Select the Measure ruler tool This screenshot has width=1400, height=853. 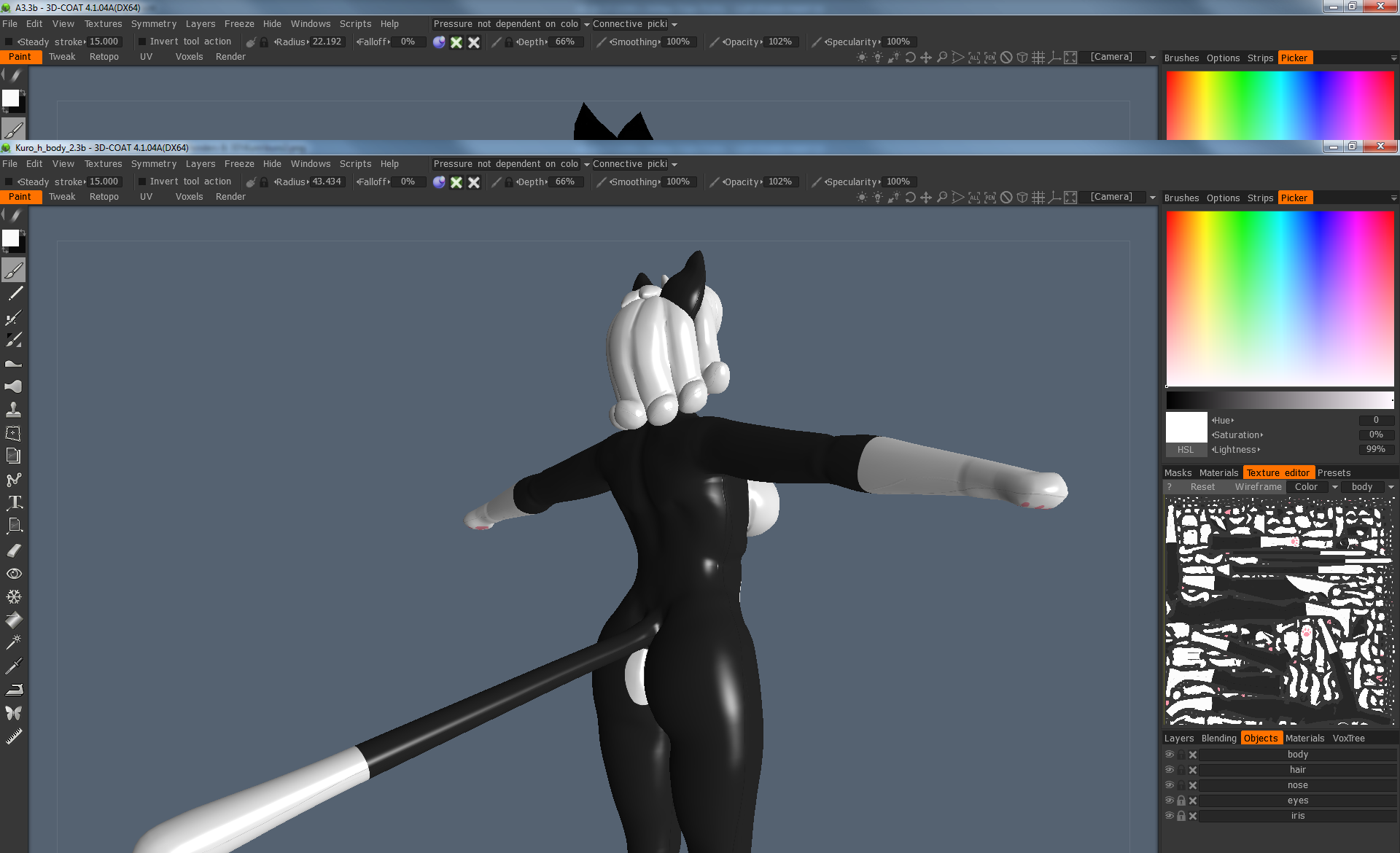click(x=14, y=736)
